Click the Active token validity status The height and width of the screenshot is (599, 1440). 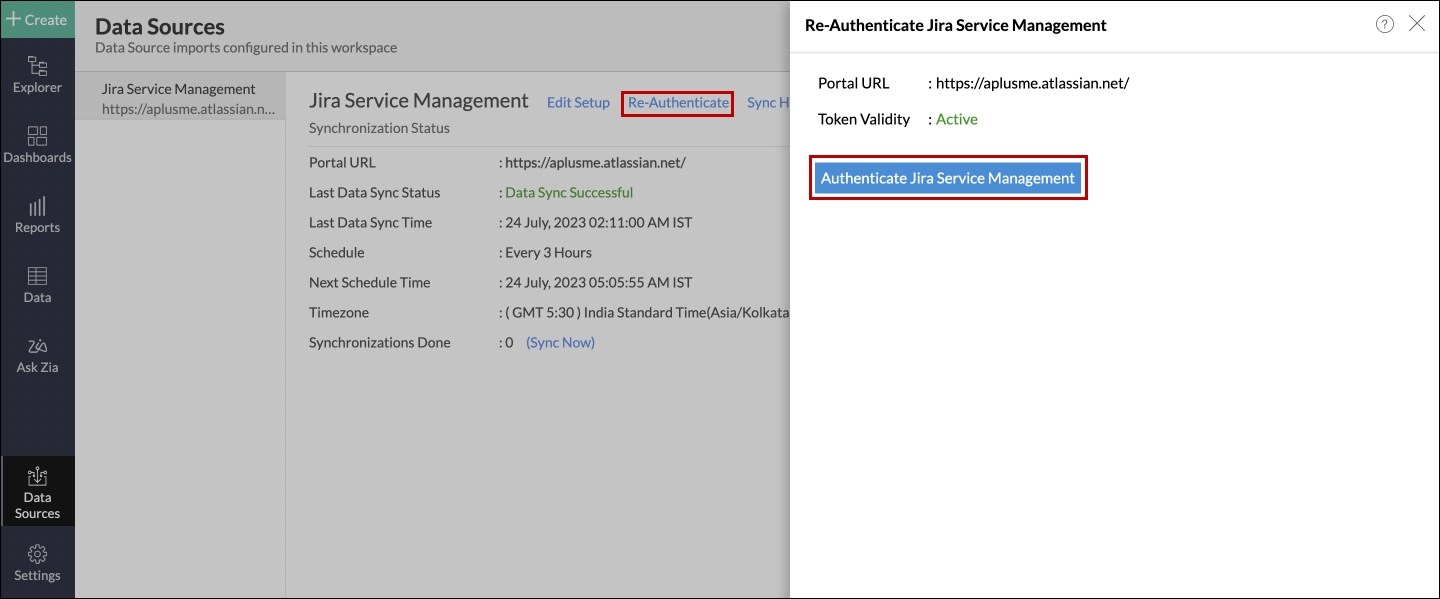pyautogui.click(x=957, y=119)
